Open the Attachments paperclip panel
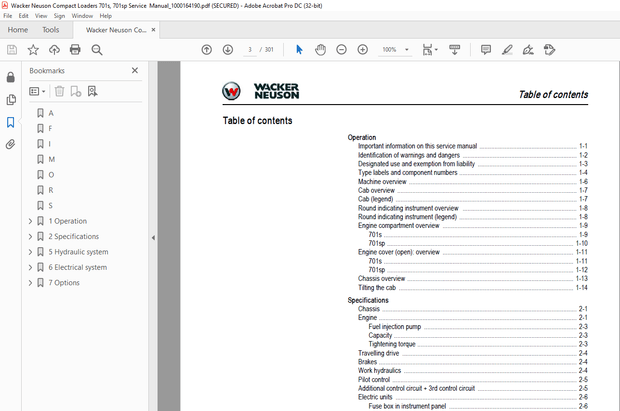Screen dimensions: 620x411 point(11,144)
